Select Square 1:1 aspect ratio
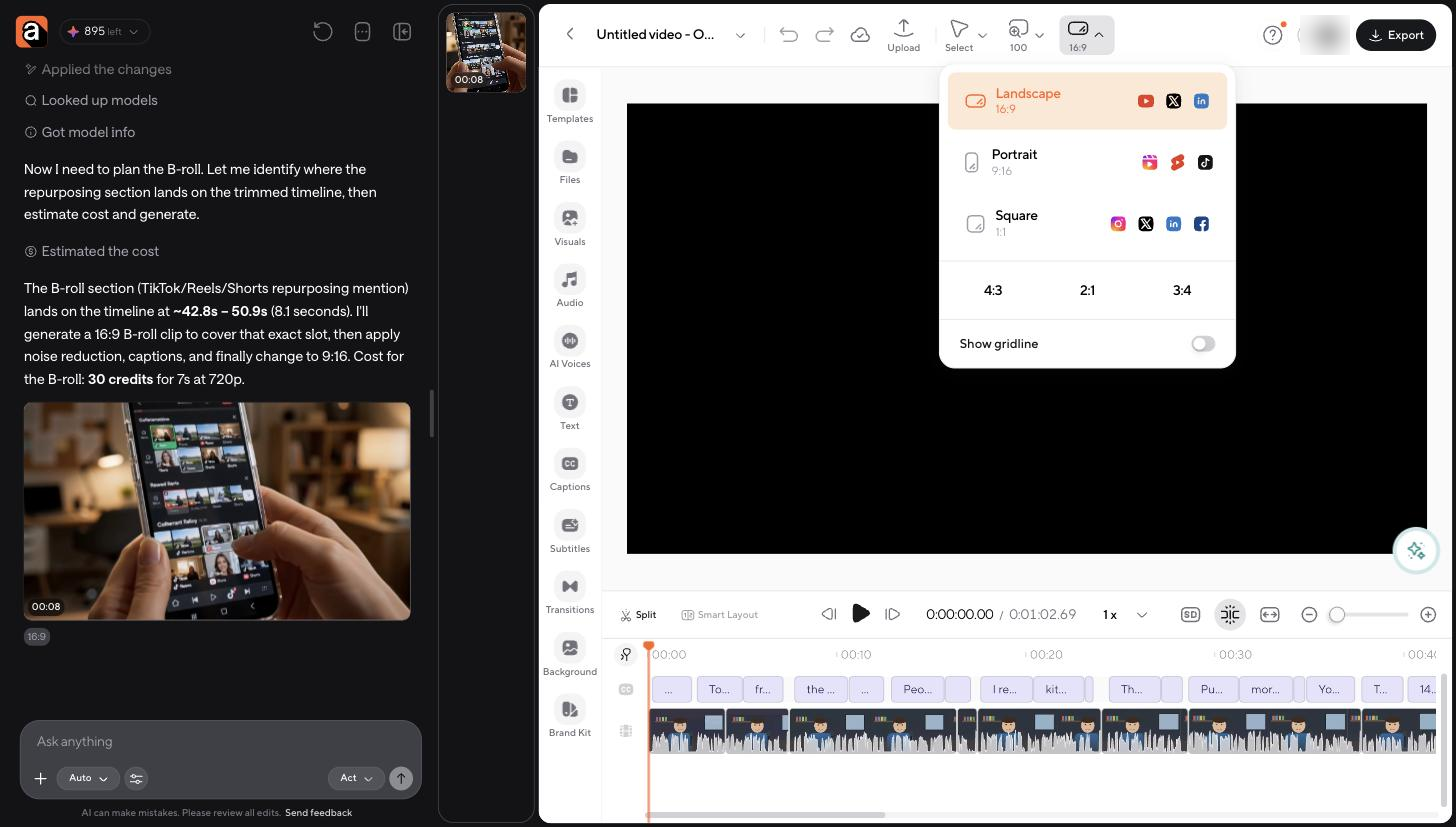Viewport: 1456px width, 827px height. tap(1087, 223)
